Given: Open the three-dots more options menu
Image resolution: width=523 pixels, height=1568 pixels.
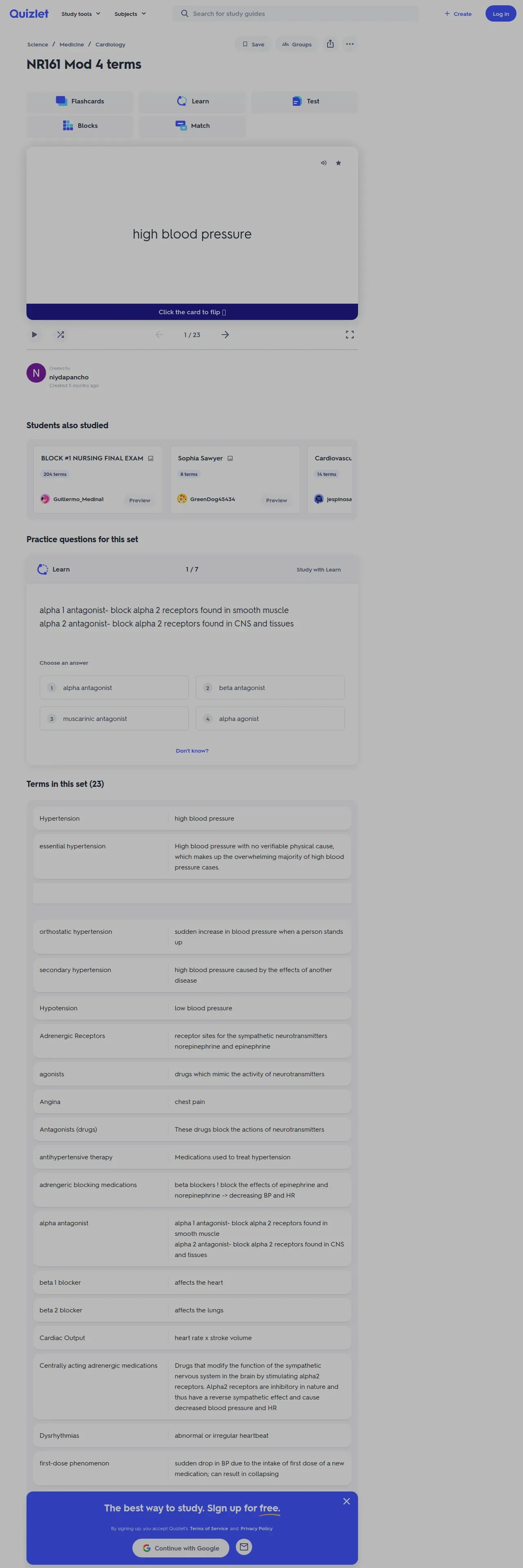Looking at the screenshot, I should (349, 44).
